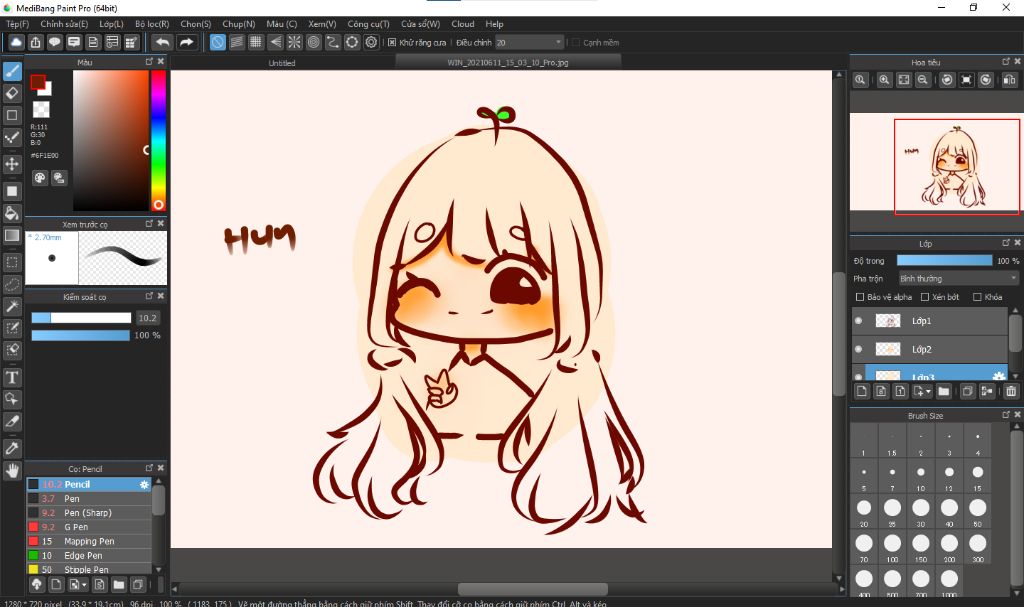
Task: Turn off snap with the blue Snap Off icon
Action: (x=217, y=42)
